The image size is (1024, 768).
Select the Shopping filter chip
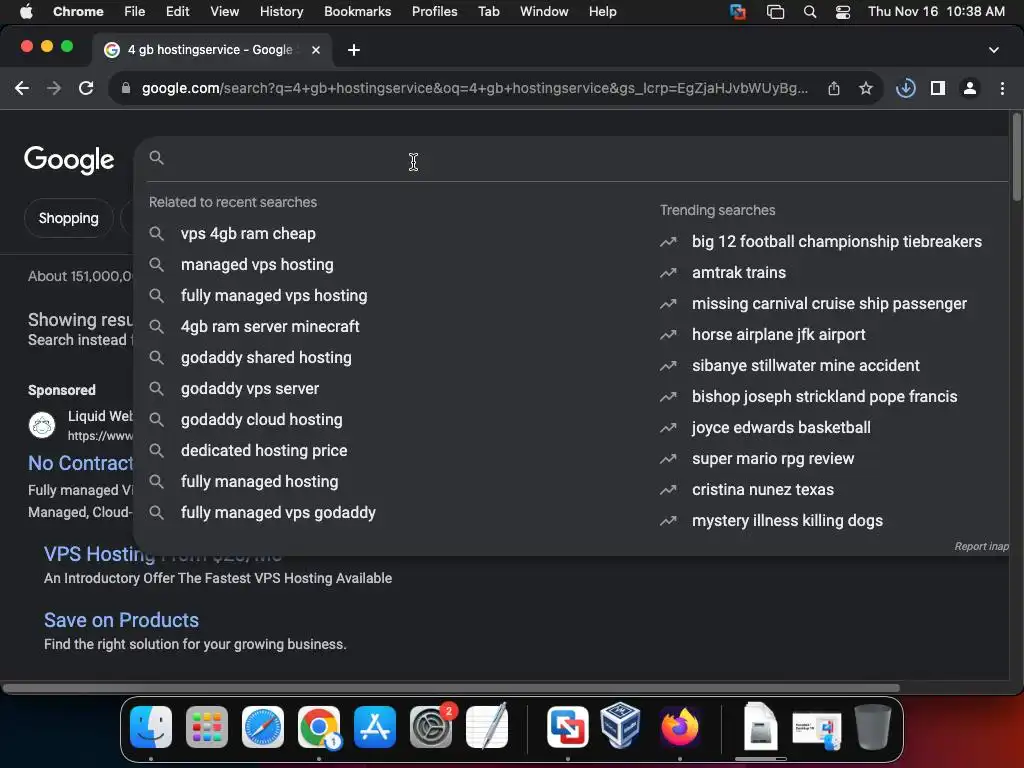pyautogui.click(x=69, y=218)
